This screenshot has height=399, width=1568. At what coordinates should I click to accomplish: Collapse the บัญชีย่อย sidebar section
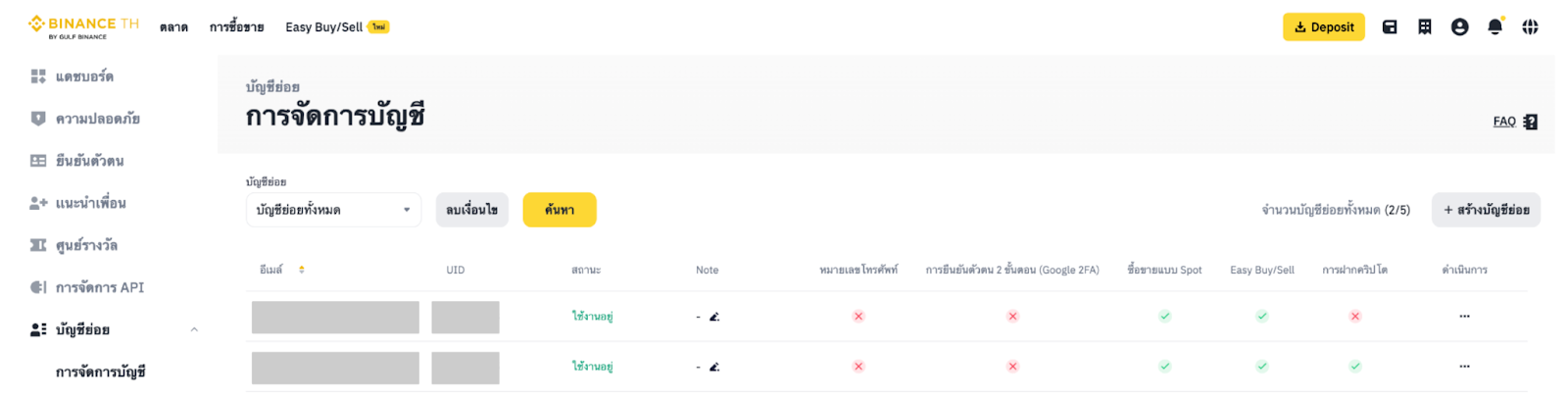pyautogui.click(x=194, y=329)
